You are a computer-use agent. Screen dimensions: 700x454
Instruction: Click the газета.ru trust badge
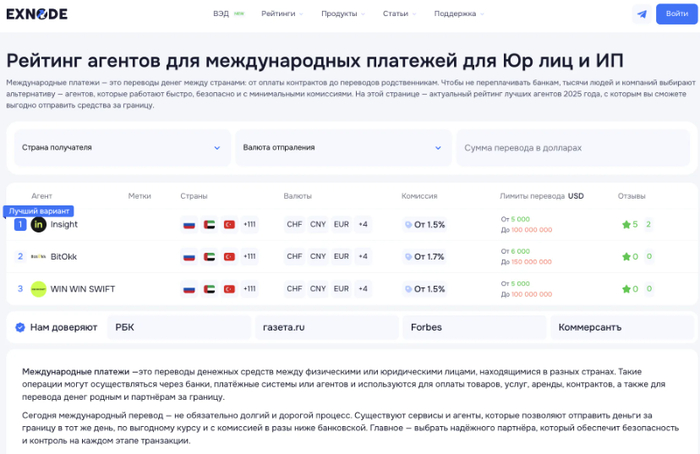(327, 327)
